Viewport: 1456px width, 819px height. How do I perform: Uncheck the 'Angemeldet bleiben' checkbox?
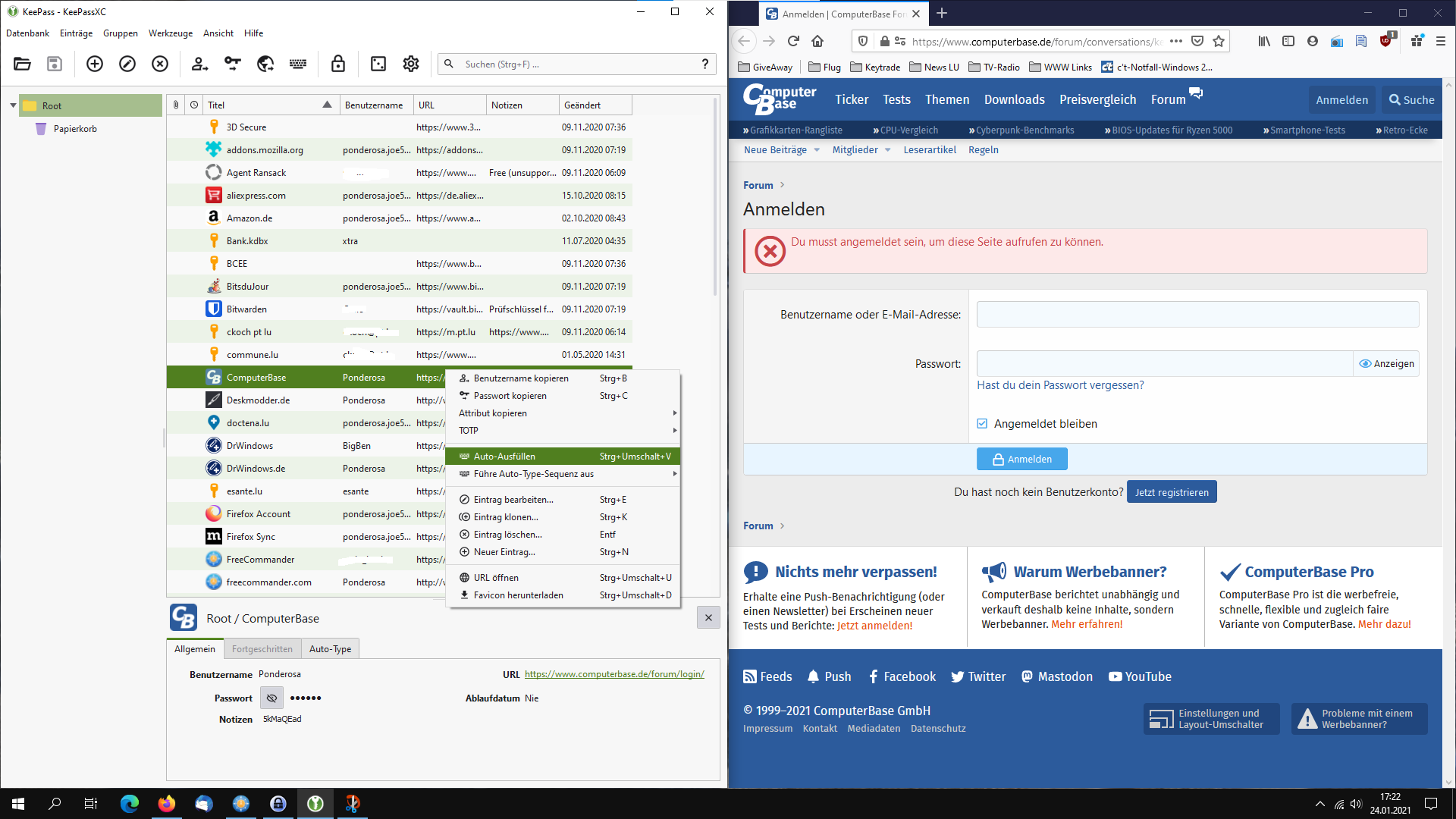coord(982,424)
